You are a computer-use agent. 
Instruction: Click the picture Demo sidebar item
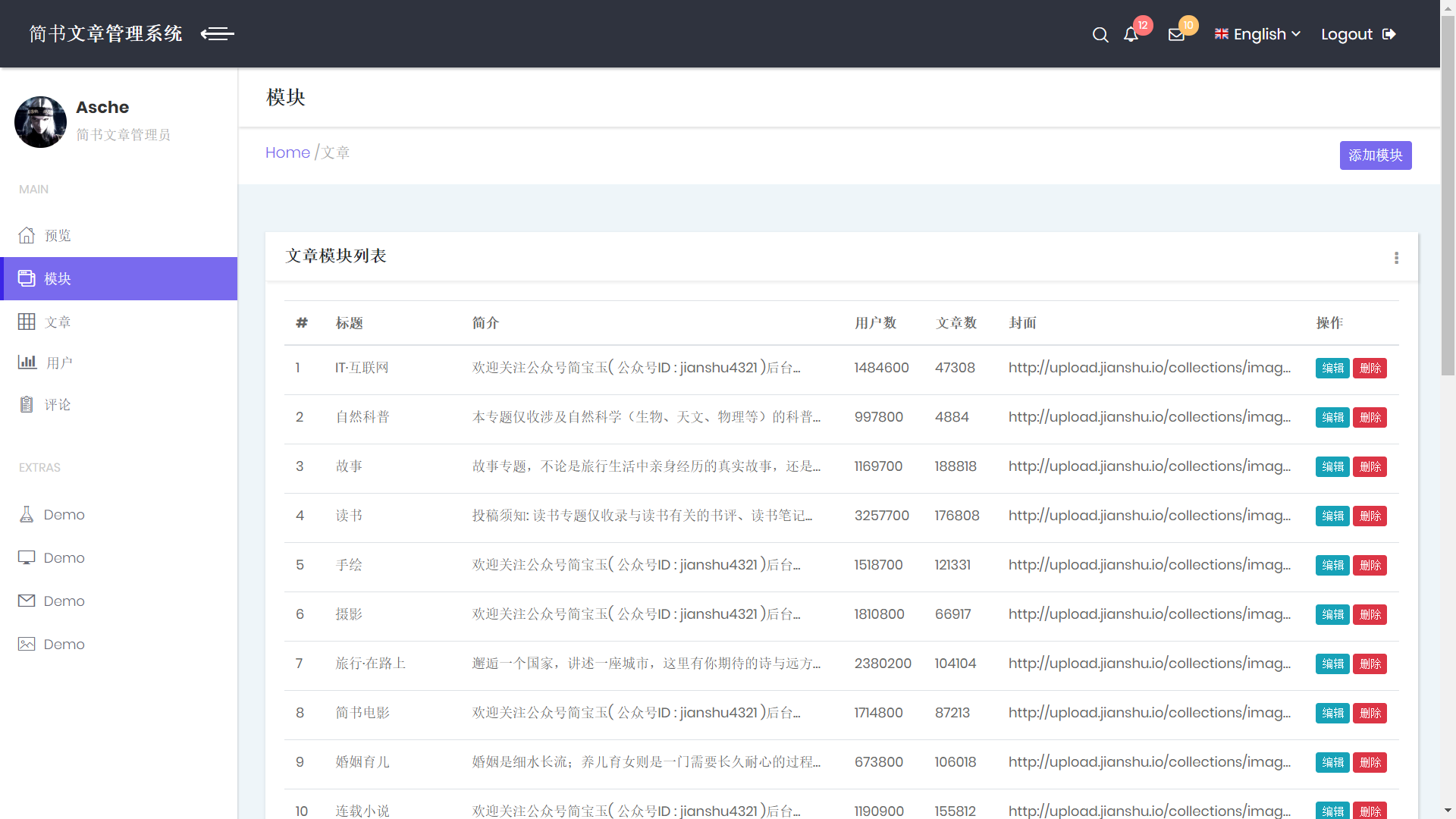coord(64,645)
